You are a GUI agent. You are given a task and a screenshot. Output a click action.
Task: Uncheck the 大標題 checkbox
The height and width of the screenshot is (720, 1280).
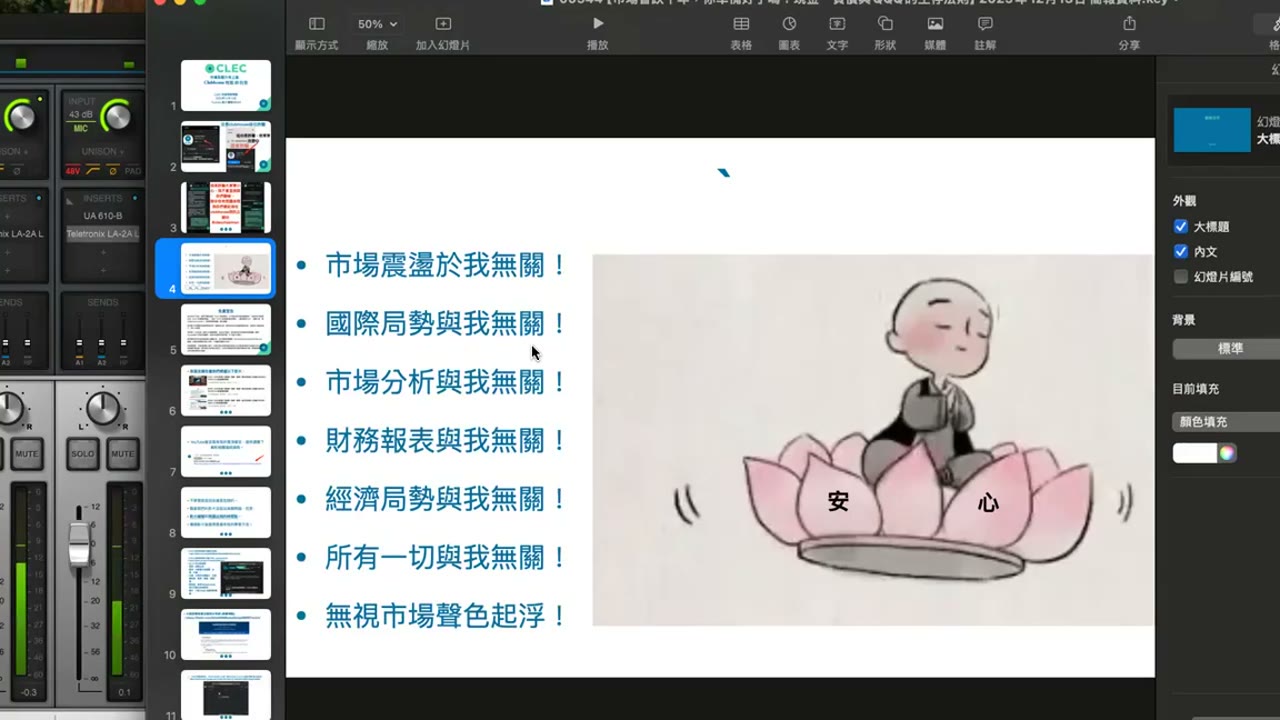pyautogui.click(x=1181, y=227)
